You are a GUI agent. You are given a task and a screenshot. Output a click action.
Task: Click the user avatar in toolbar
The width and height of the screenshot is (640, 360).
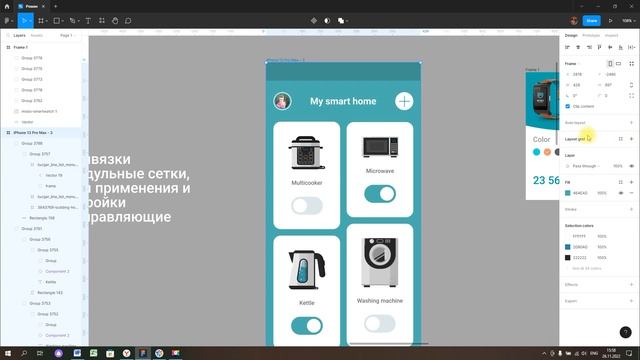(574, 20)
